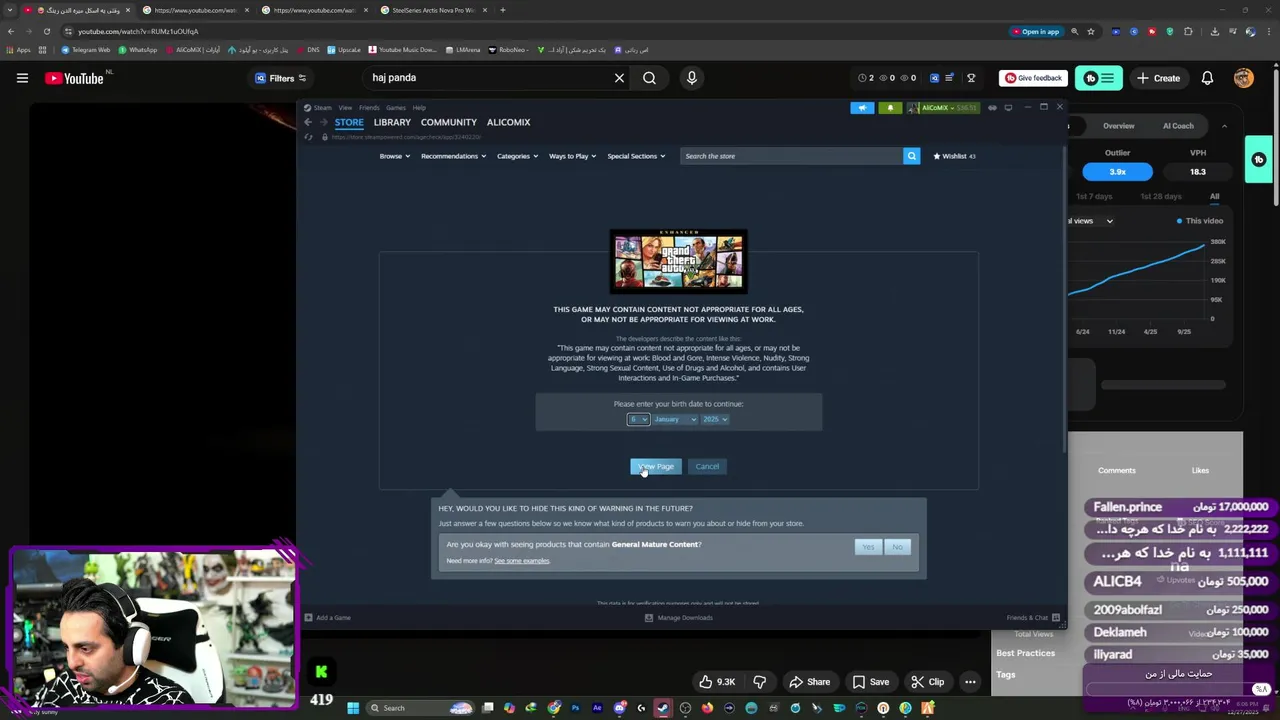Open Steam green notification bell

click(890, 108)
